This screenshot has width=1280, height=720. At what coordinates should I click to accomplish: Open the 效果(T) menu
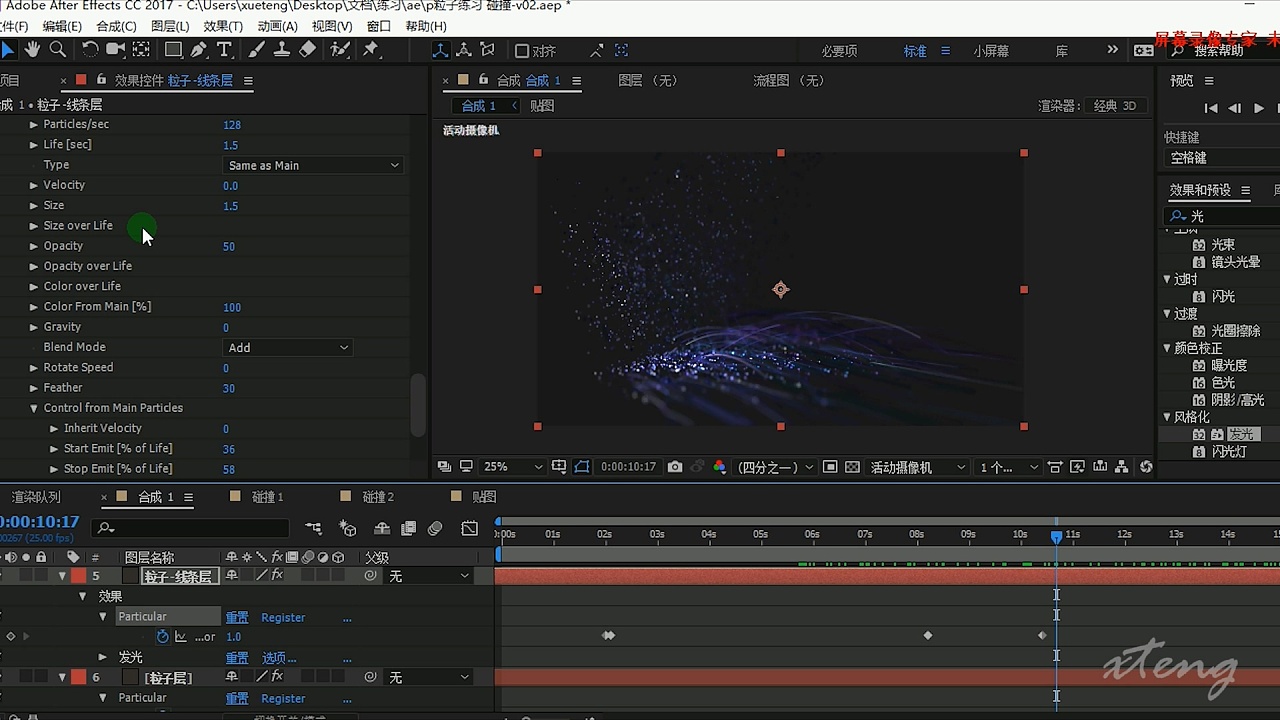pyautogui.click(x=222, y=26)
